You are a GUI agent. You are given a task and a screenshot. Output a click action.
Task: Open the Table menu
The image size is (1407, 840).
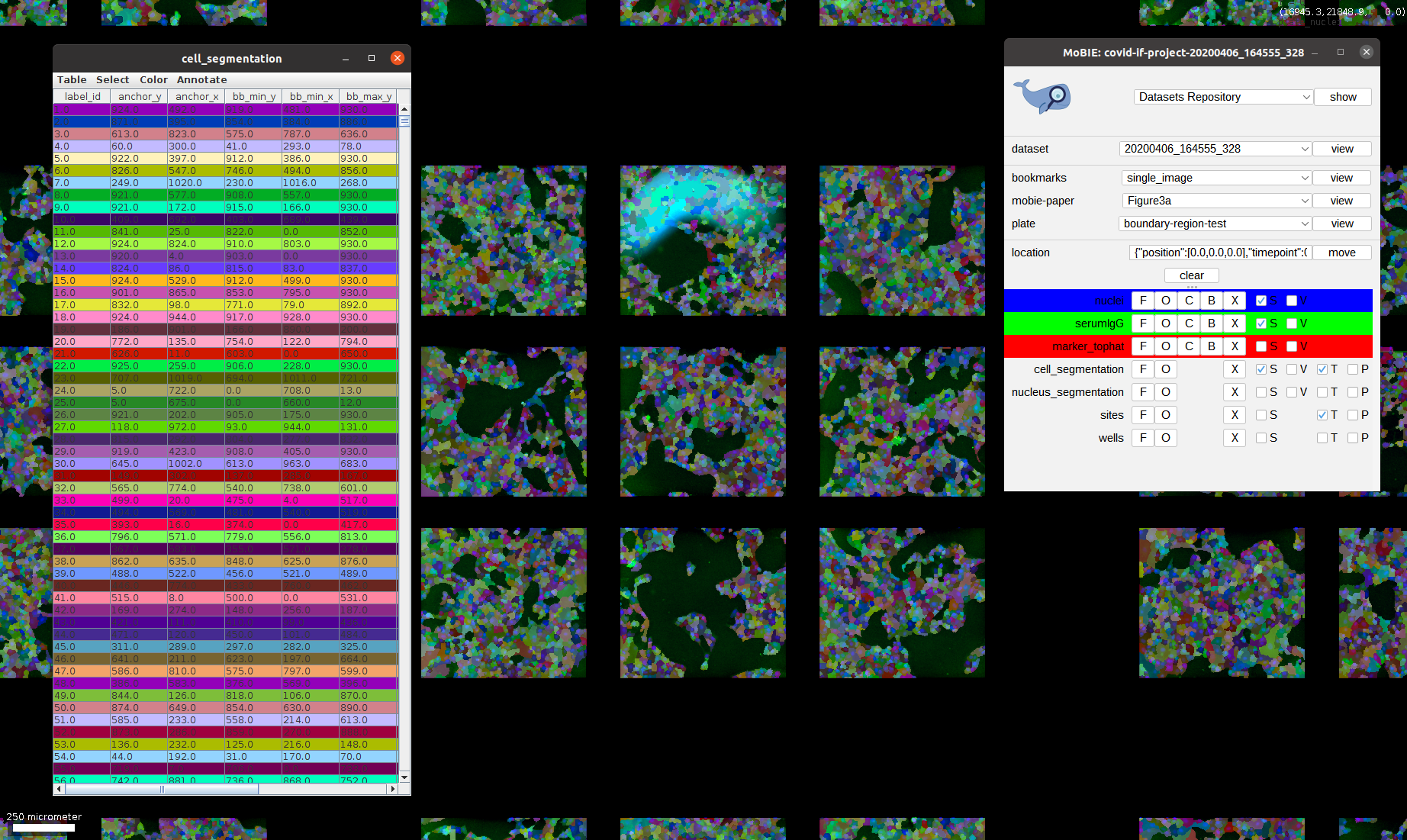[x=72, y=80]
